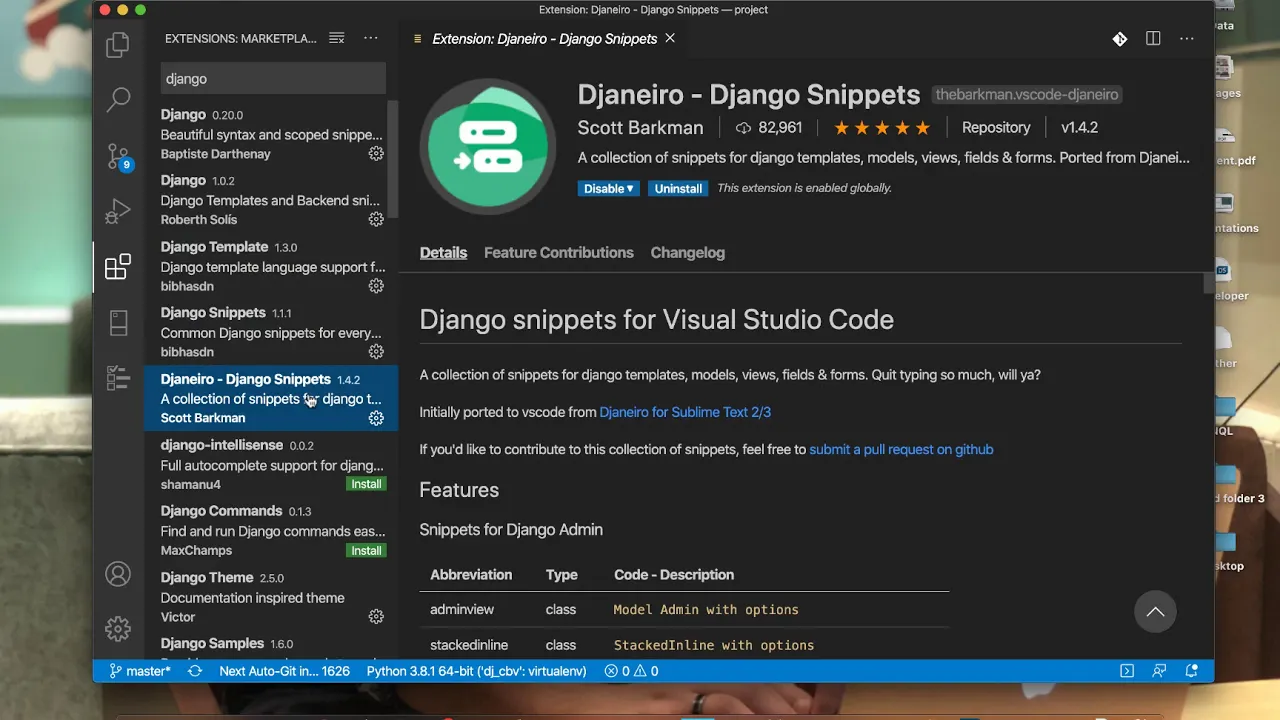The width and height of the screenshot is (1280, 720).
Task: Open gear menu for Djaneiro extension row
Action: click(376, 418)
